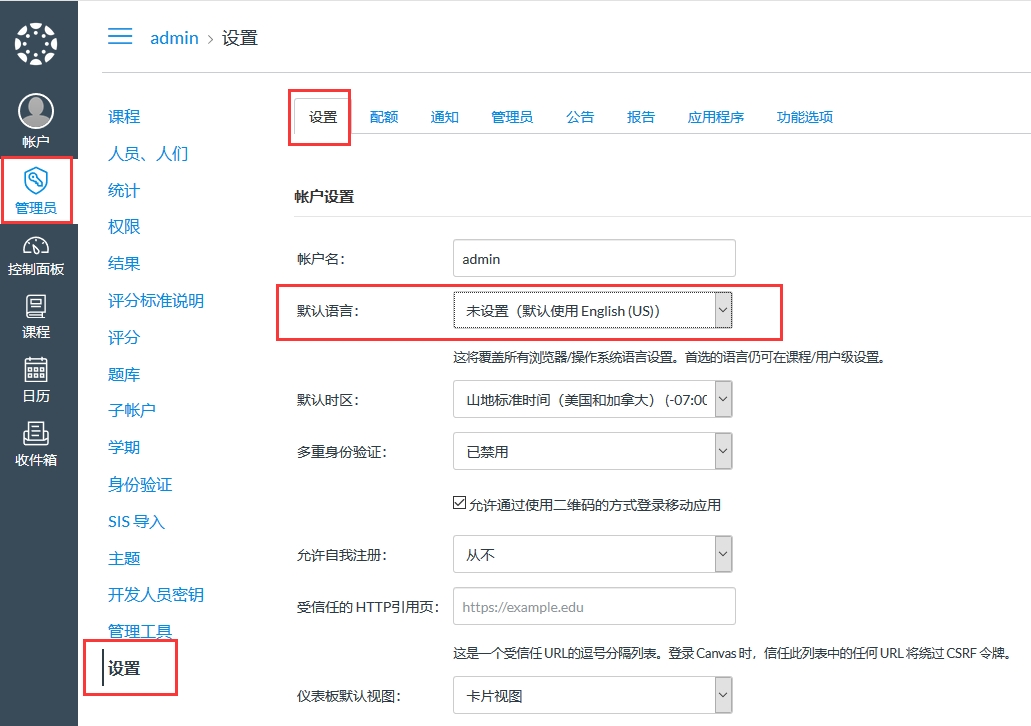This screenshot has width=1031, height=726.
Task: Select the 管理员 admin shield icon
Action: 36,181
